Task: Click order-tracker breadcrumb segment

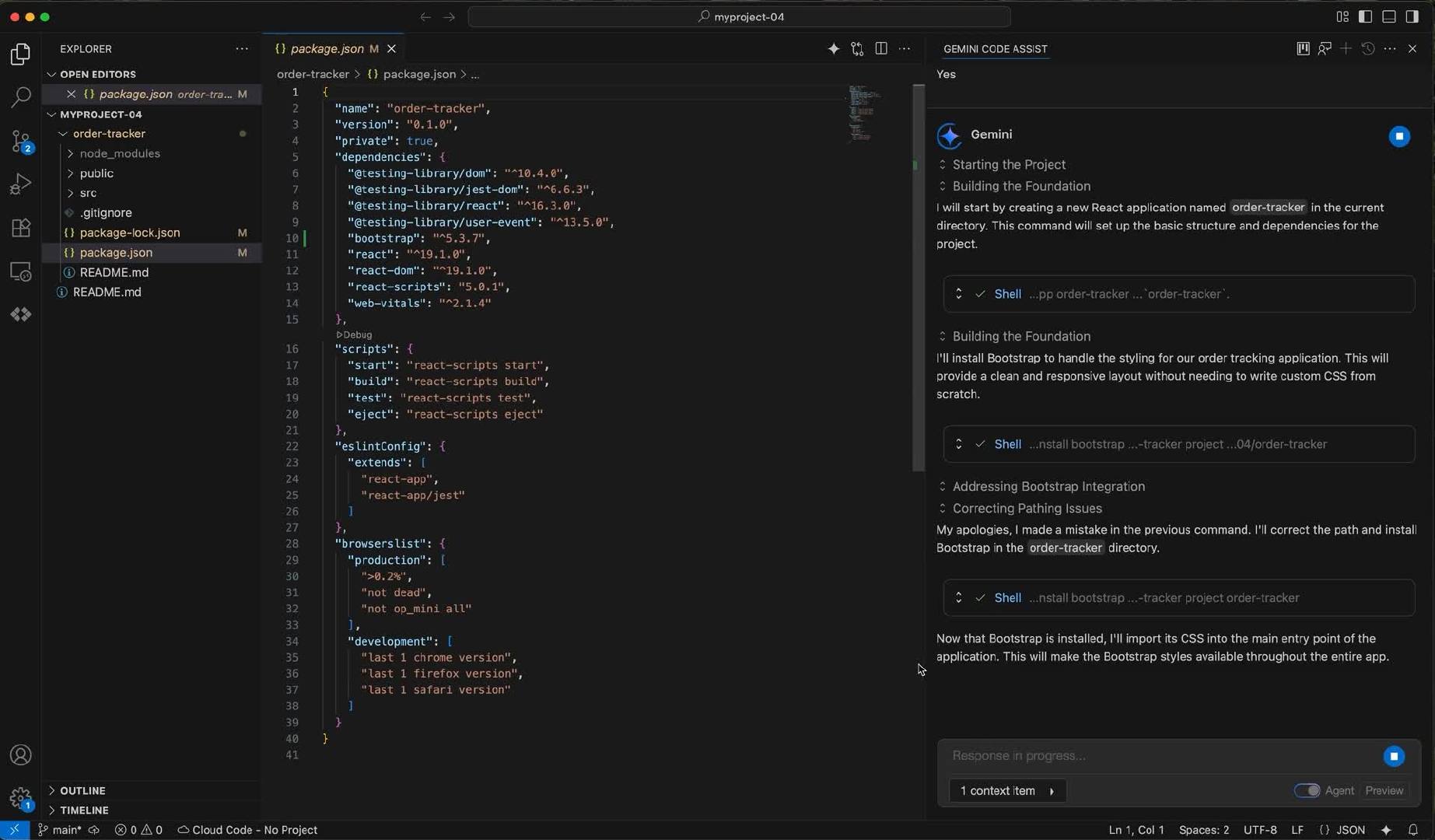Action: tap(313, 75)
